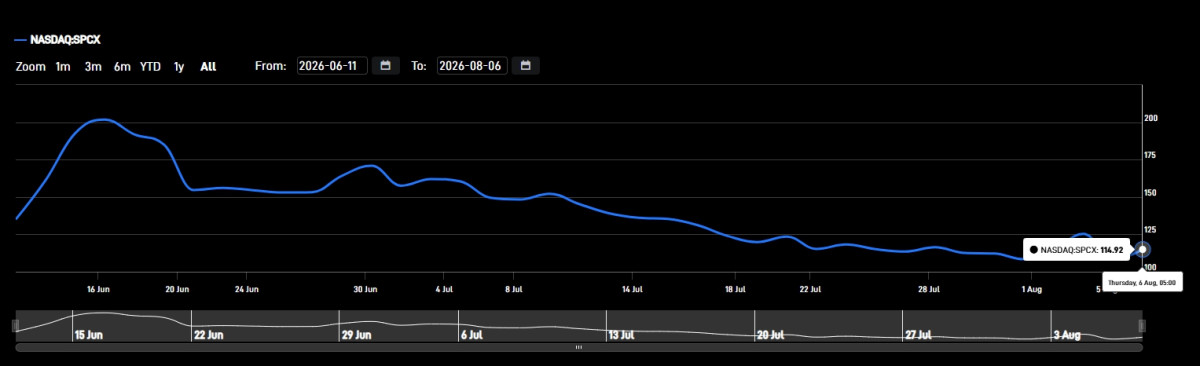Image resolution: width=1200 pixels, height=366 pixels.
Task: Open calendar picker for To date
Action: pyautogui.click(x=526, y=66)
